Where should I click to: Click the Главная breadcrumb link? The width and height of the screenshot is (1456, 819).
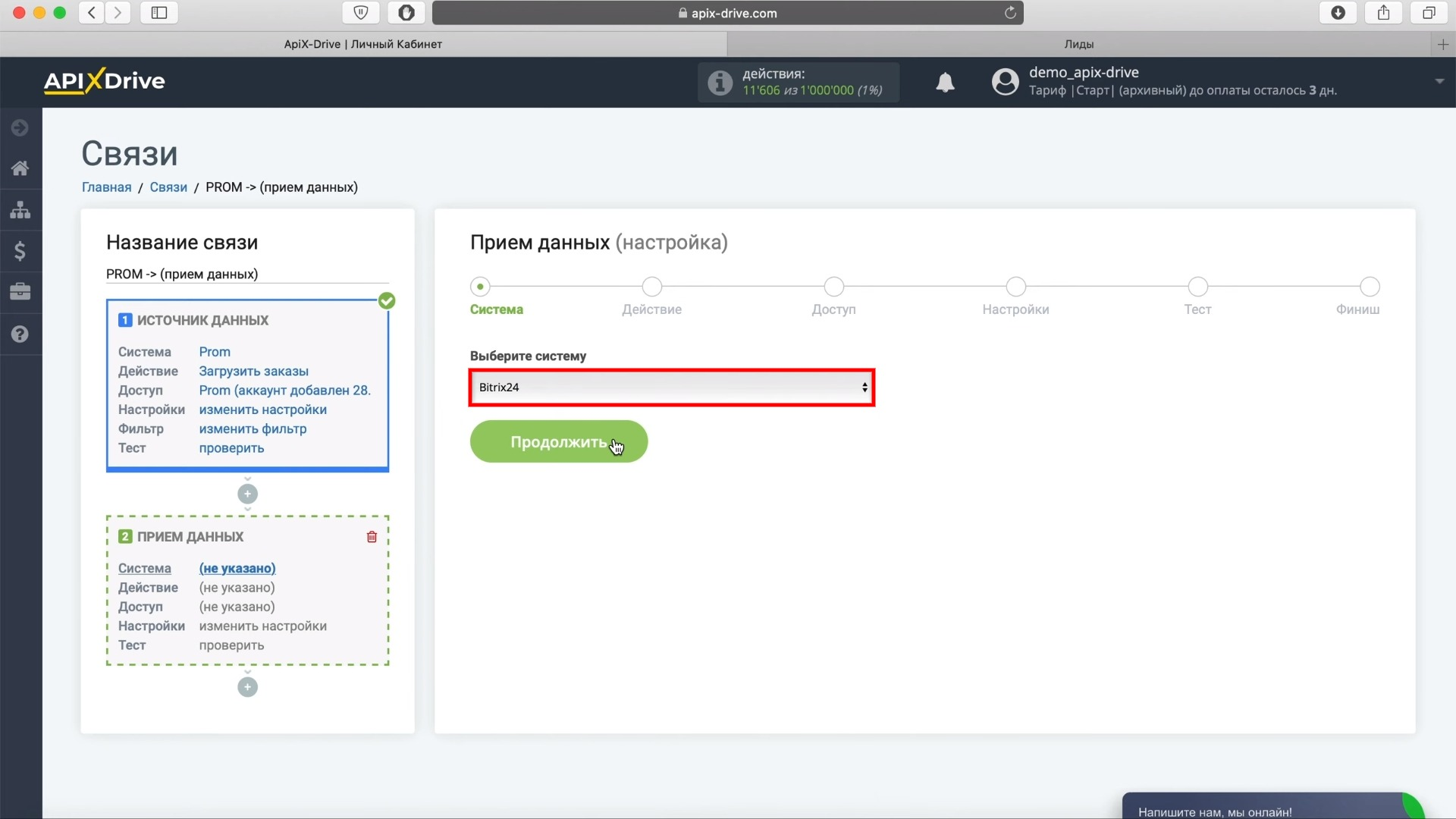107,187
